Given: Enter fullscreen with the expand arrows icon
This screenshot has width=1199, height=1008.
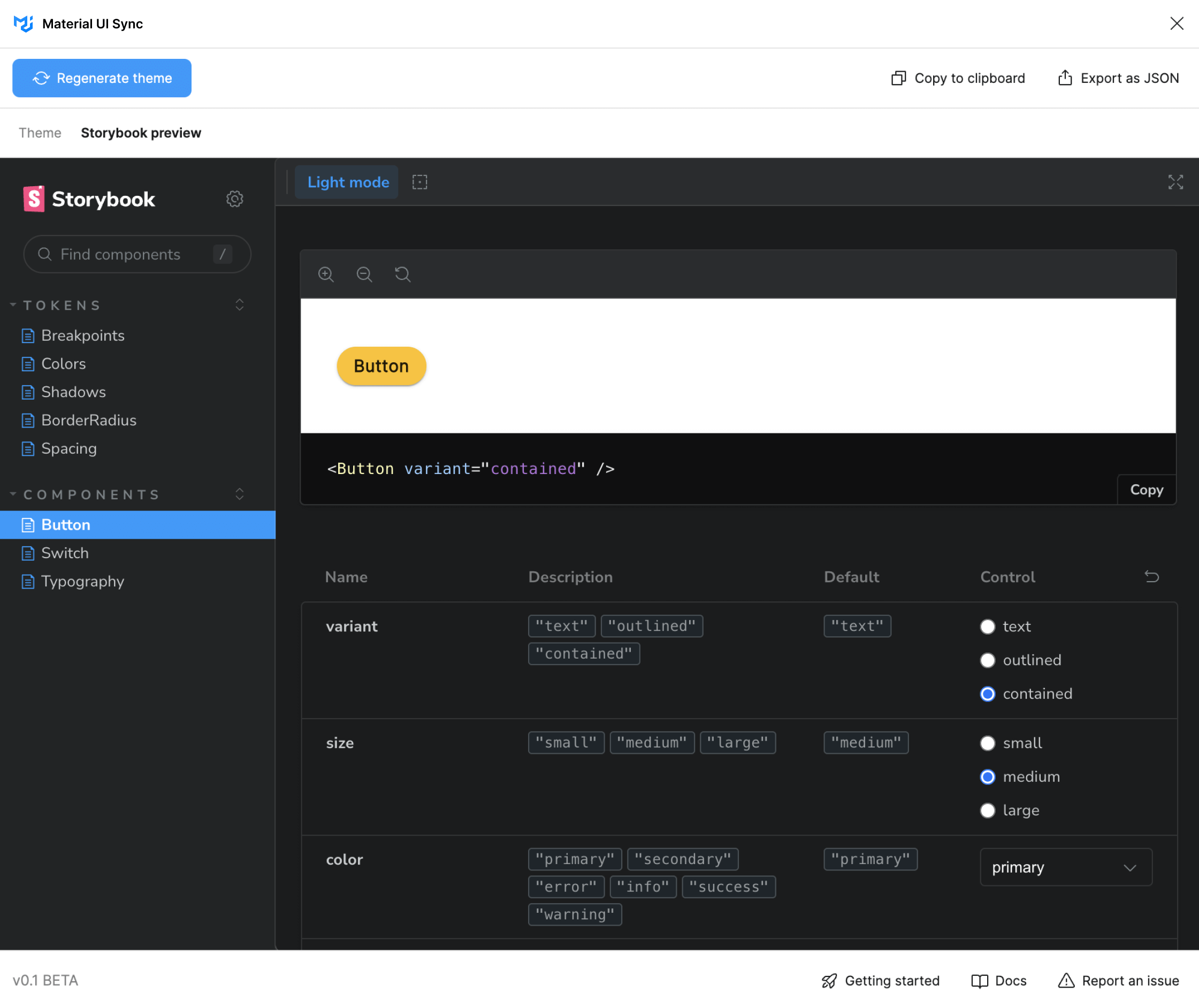Looking at the screenshot, I should [1175, 182].
